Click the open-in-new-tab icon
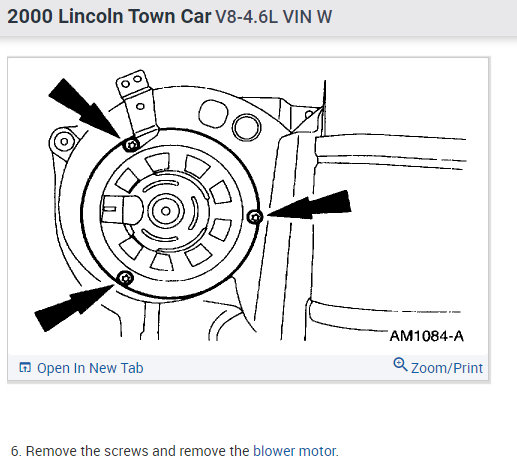The image size is (517, 467). 25,367
